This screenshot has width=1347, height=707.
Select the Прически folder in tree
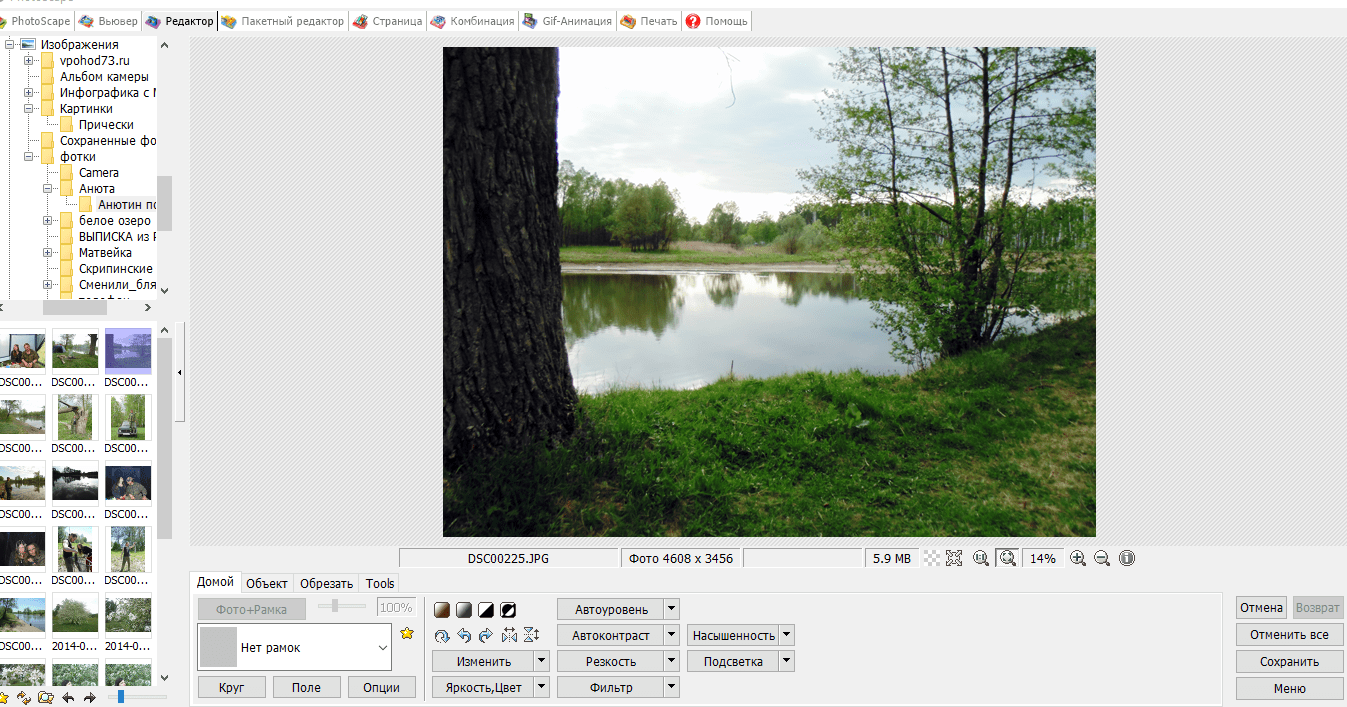(106, 125)
